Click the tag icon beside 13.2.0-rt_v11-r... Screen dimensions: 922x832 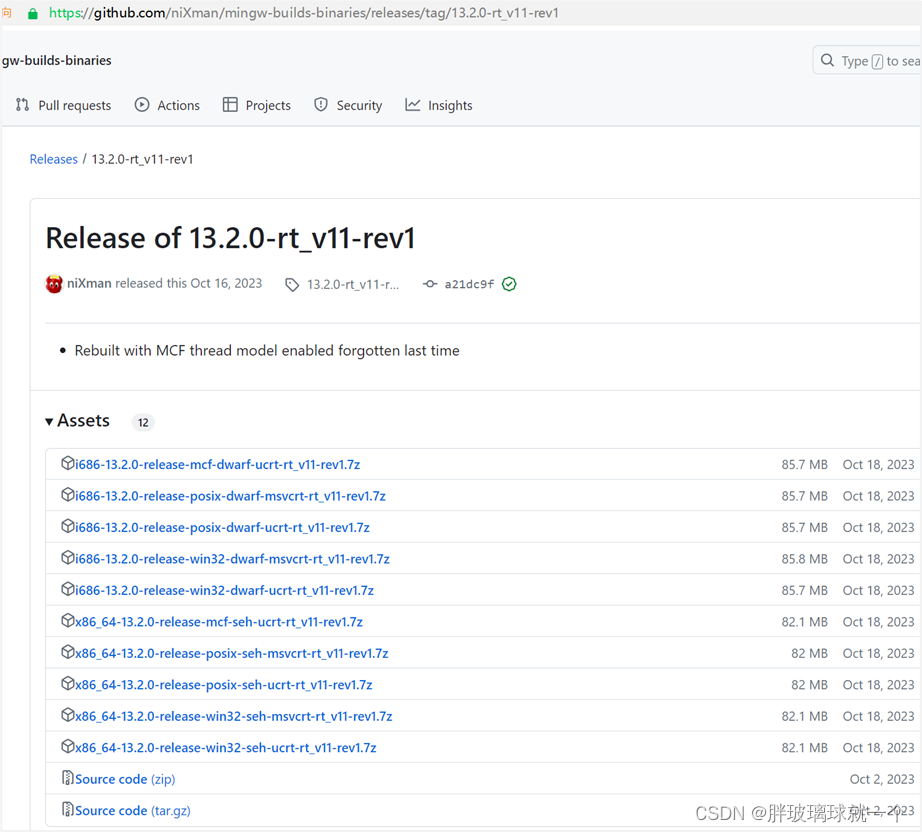(x=292, y=285)
